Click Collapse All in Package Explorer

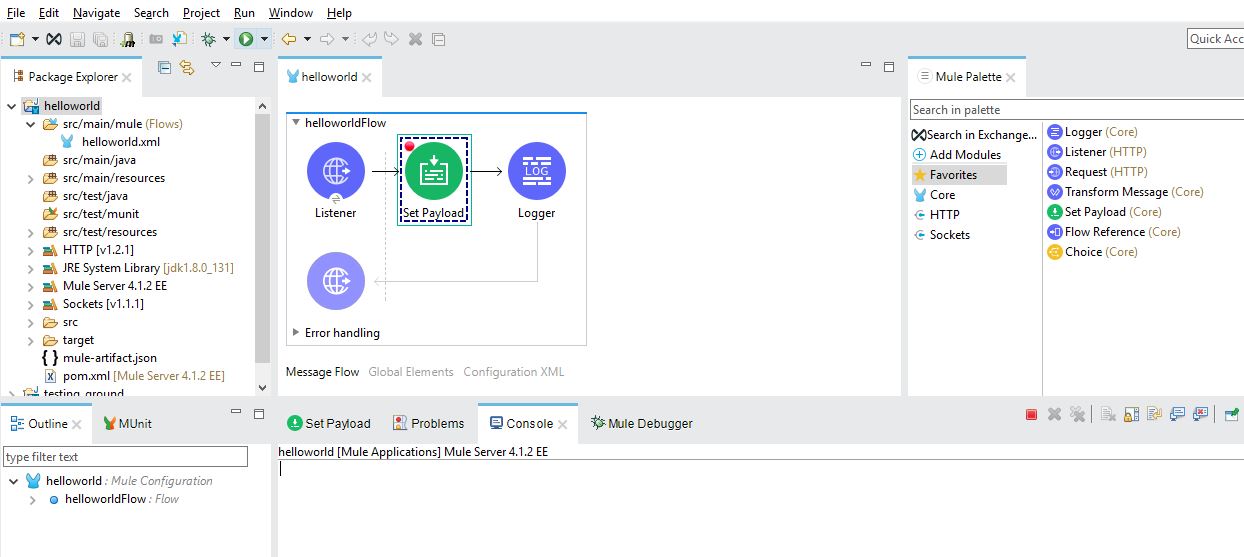click(165, 67)
